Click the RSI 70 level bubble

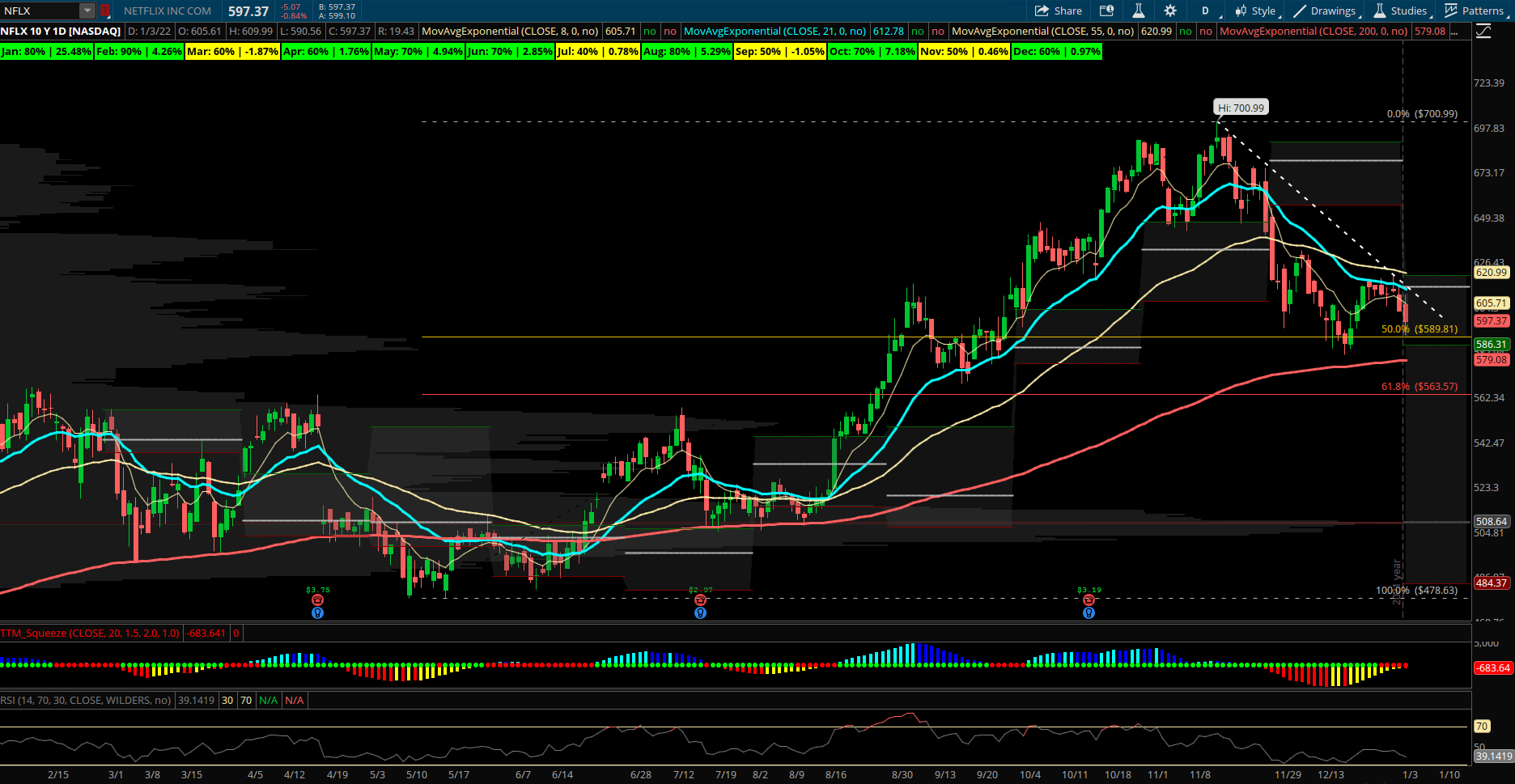1482,727
